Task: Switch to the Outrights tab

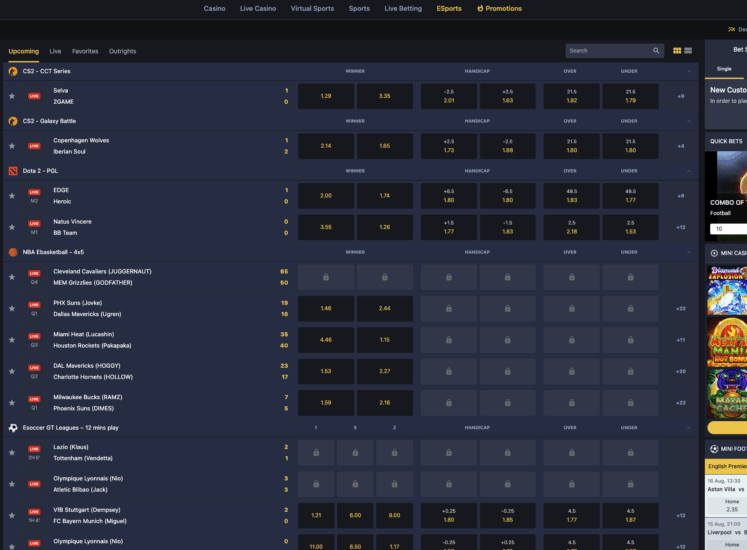Action: pyautogui.click(x=122, y=51)
